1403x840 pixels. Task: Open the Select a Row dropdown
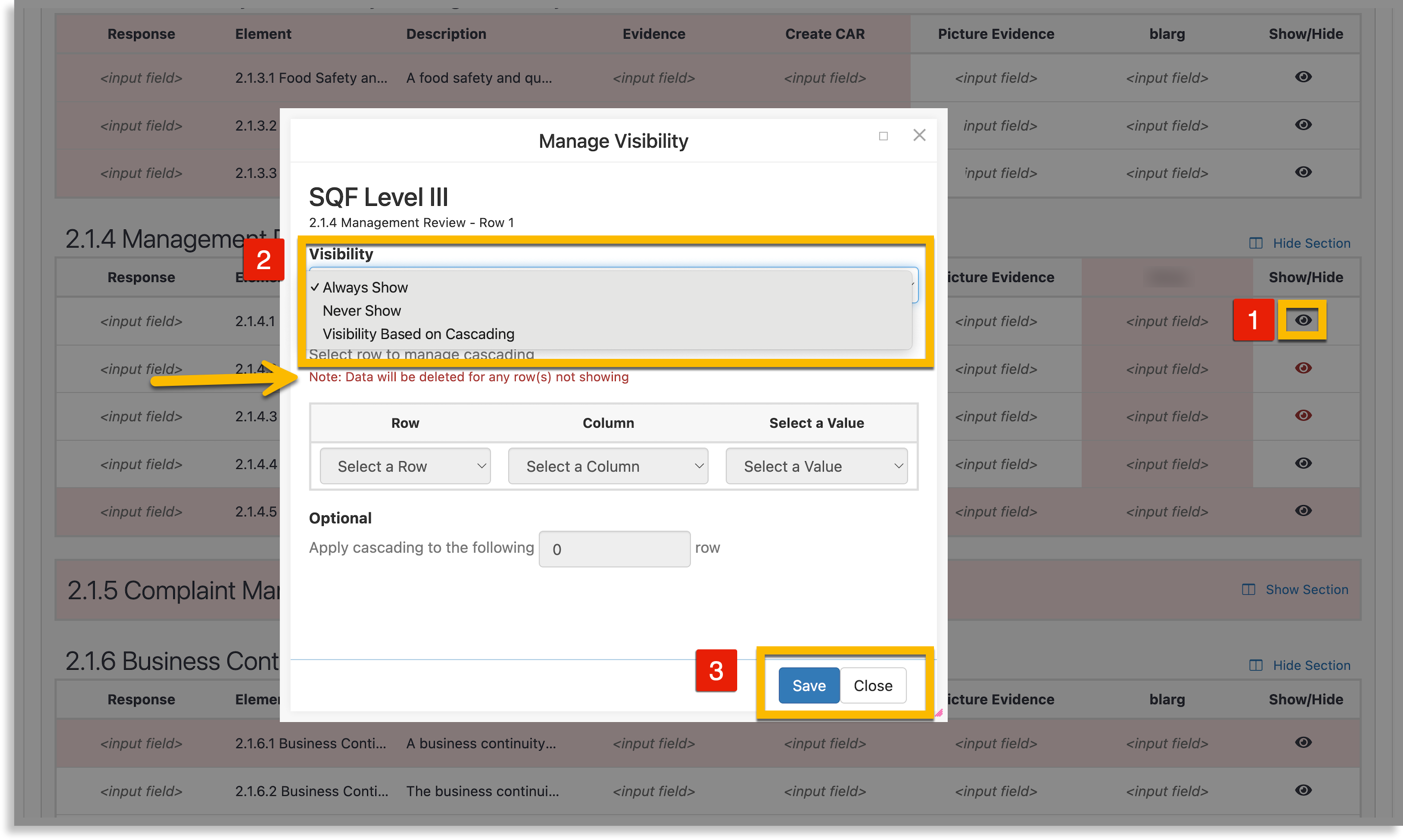tap(405, 466)
